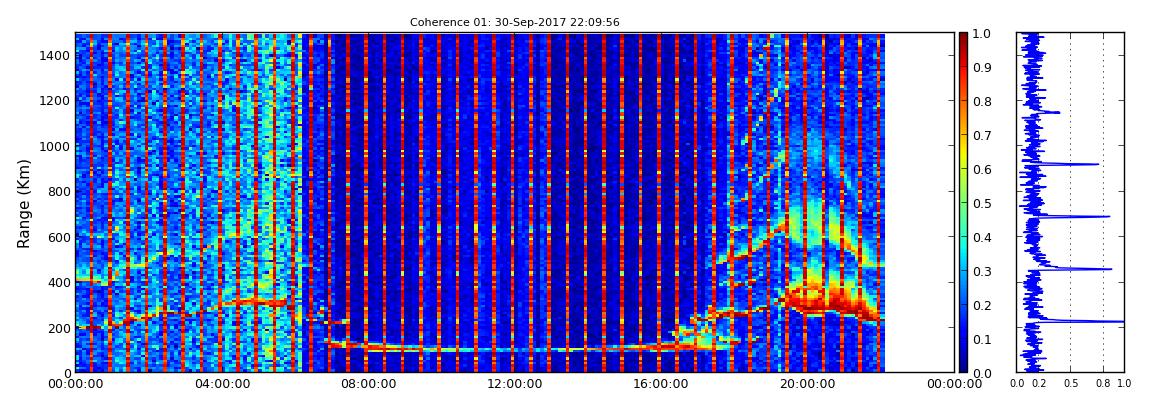Image resolution: width=1150 pixels, height=407 pixels.
Task: Click the 0.8 colorbar tick label
Action: [982, 102]
